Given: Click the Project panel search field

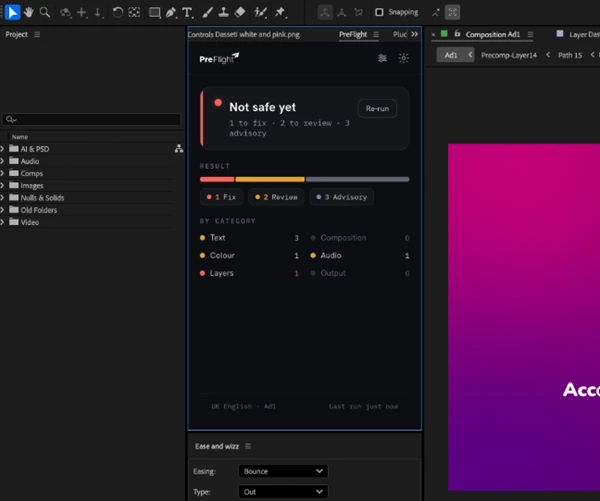Looking at the screenshot, I should (91, 119).
